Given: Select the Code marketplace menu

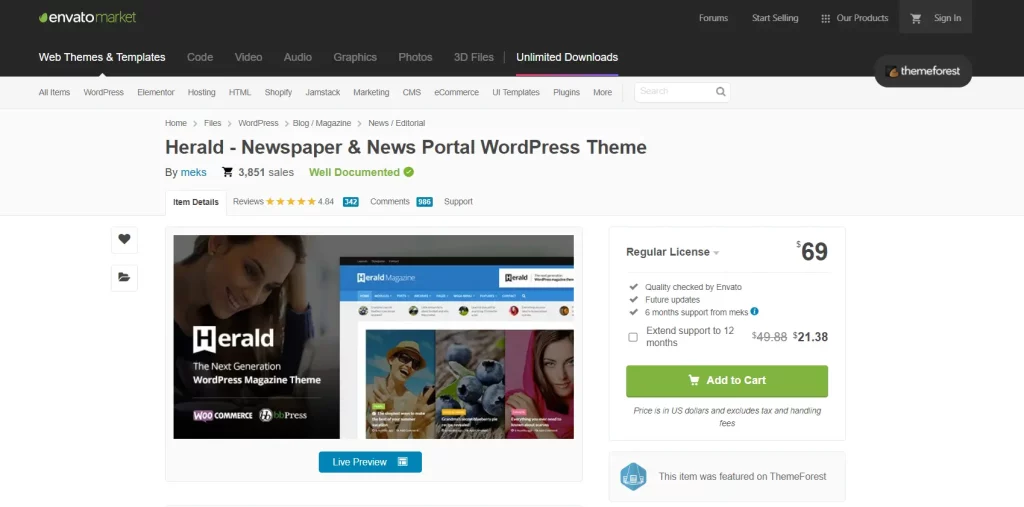Looking at the screenshot, I should [200, 57].
